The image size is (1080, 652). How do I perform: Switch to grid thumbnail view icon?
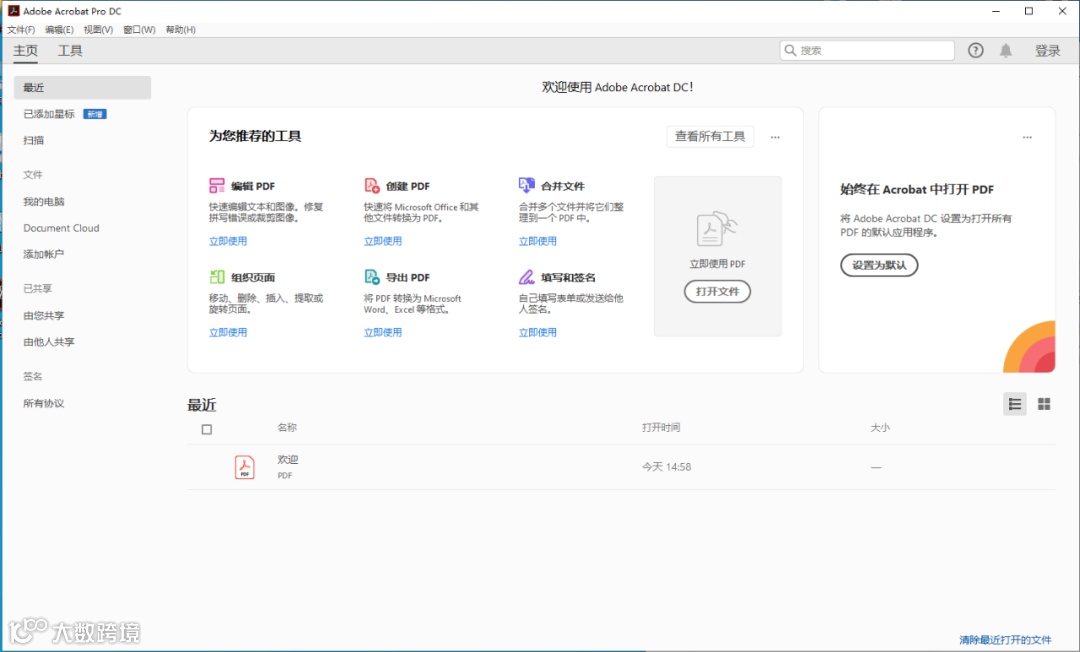(1044, 404)
